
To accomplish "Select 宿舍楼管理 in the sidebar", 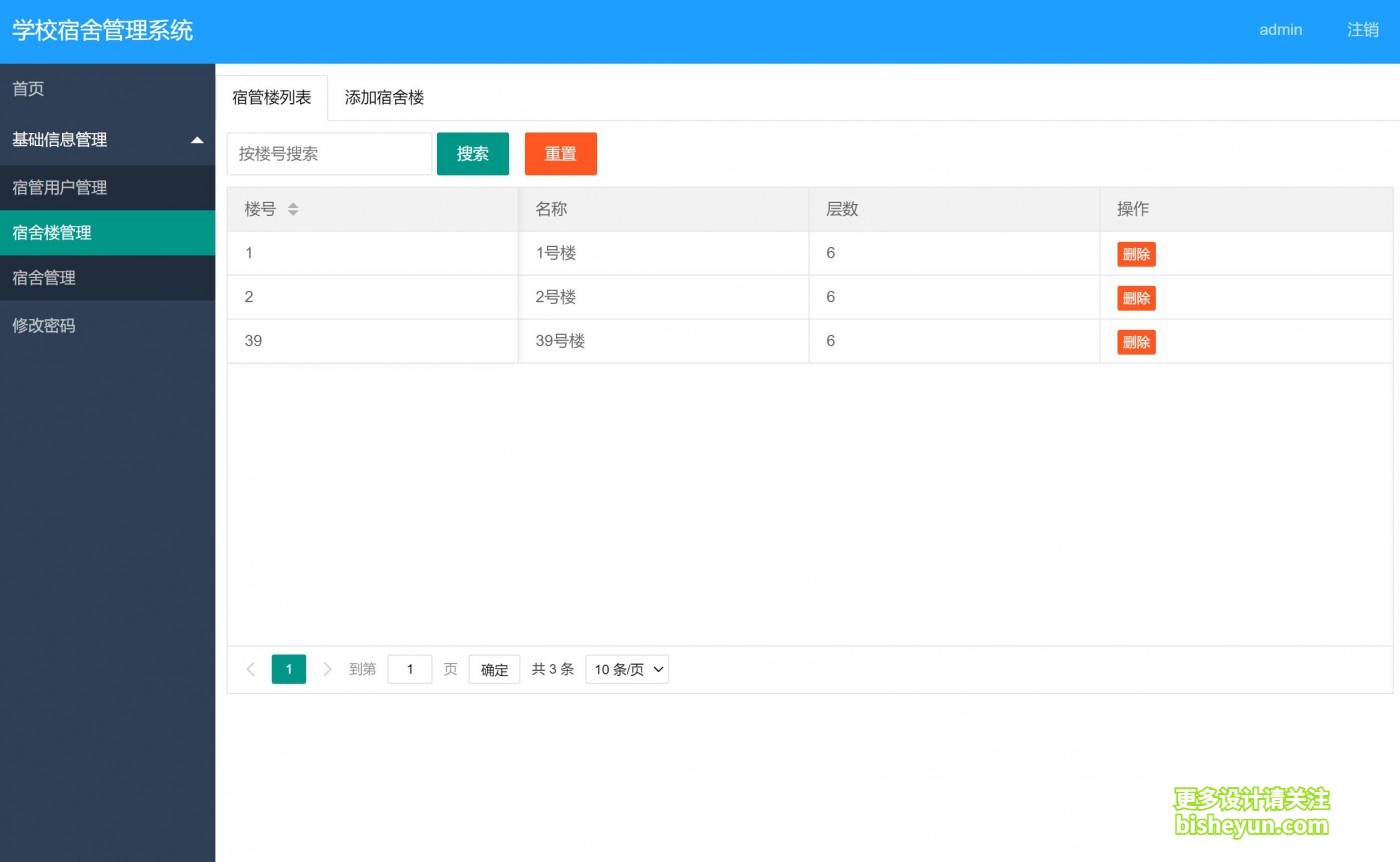I will click(107, 233).
